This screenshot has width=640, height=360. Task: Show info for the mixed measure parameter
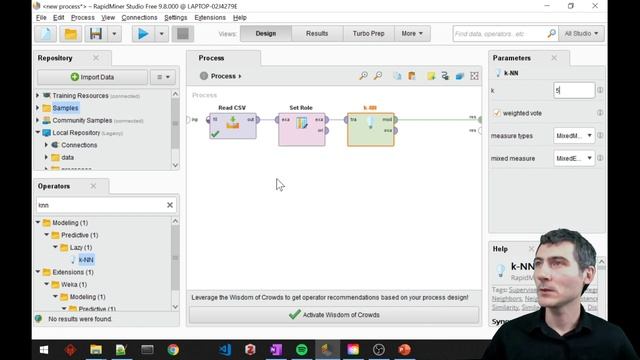[600, 158]
